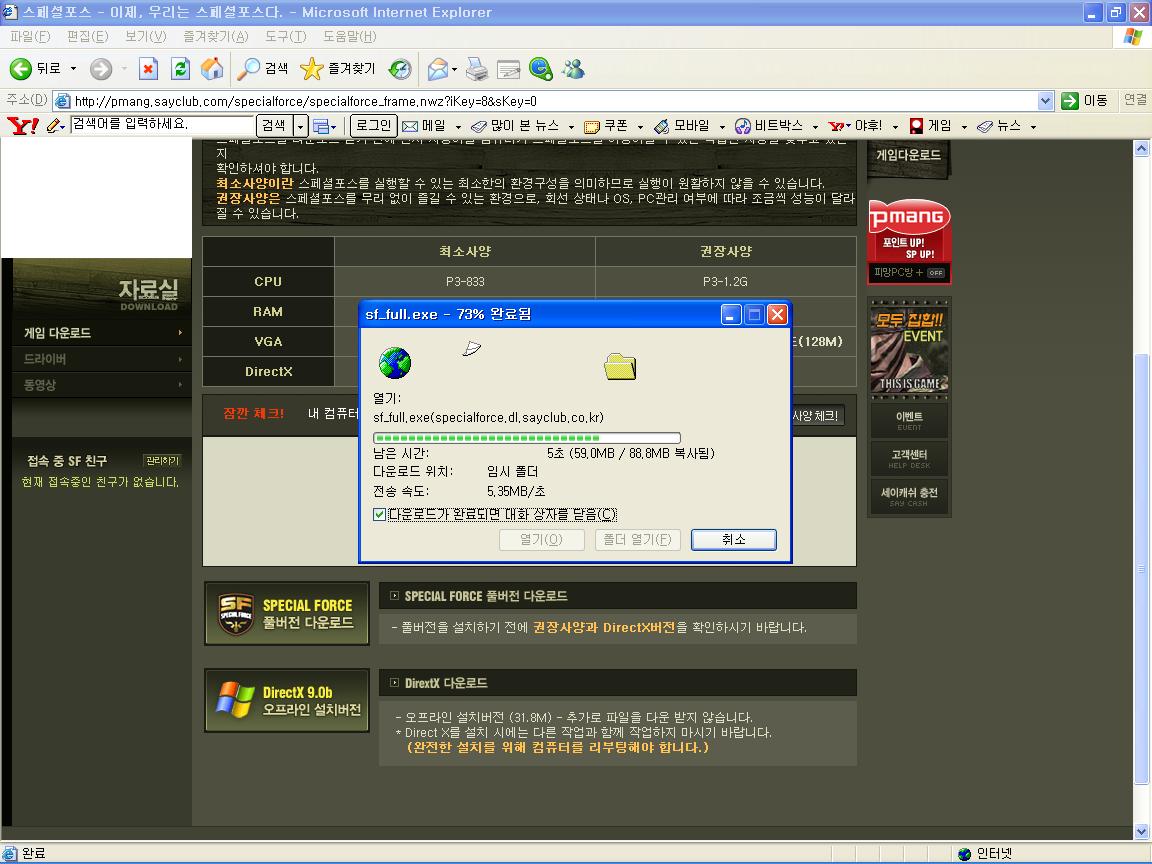This screenshot has height=864, width=1152.
Task: Cancel the download with 취소 button
Action: 734,539
